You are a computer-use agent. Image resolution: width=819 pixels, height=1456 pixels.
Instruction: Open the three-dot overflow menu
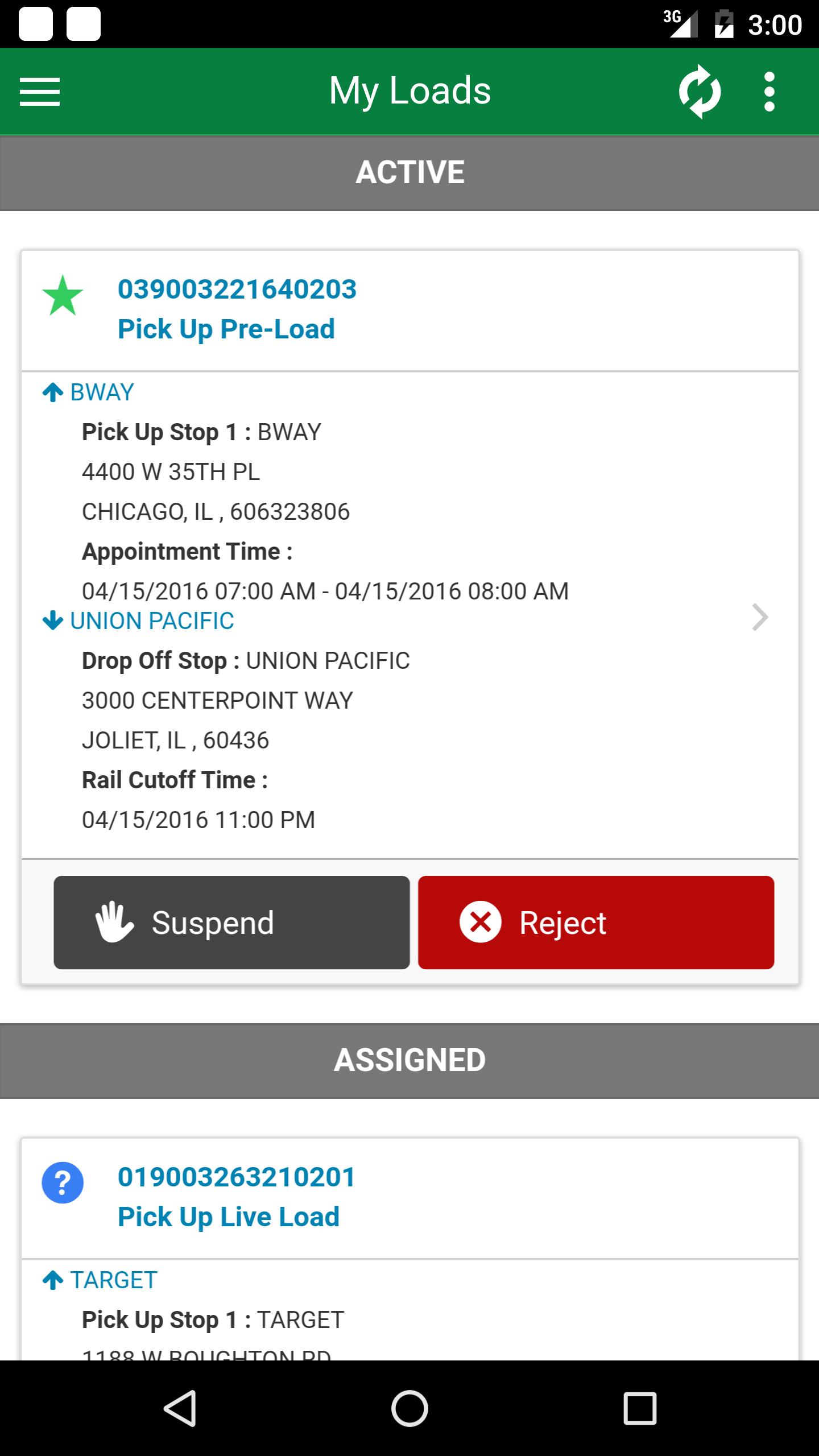click(x=770, y=92)
